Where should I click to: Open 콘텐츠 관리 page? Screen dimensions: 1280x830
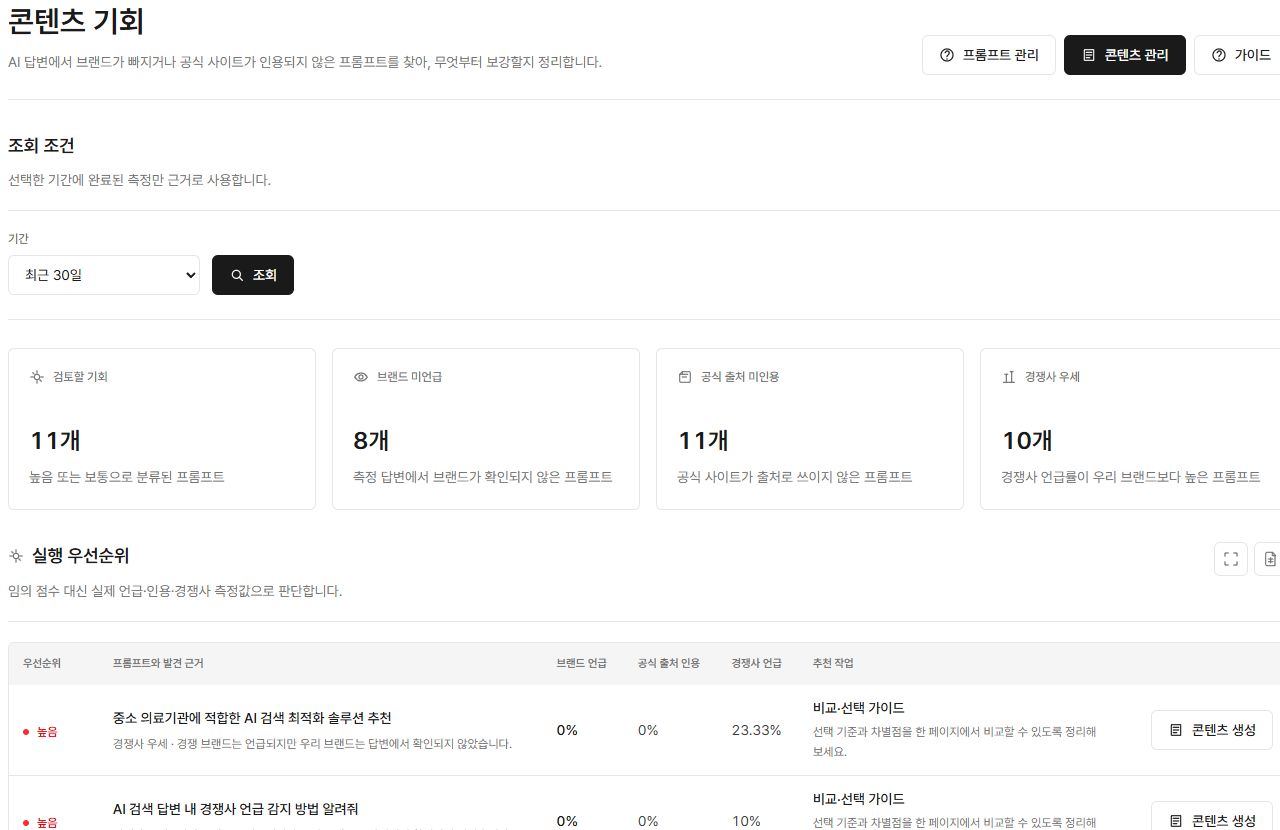click(1125, 55)
